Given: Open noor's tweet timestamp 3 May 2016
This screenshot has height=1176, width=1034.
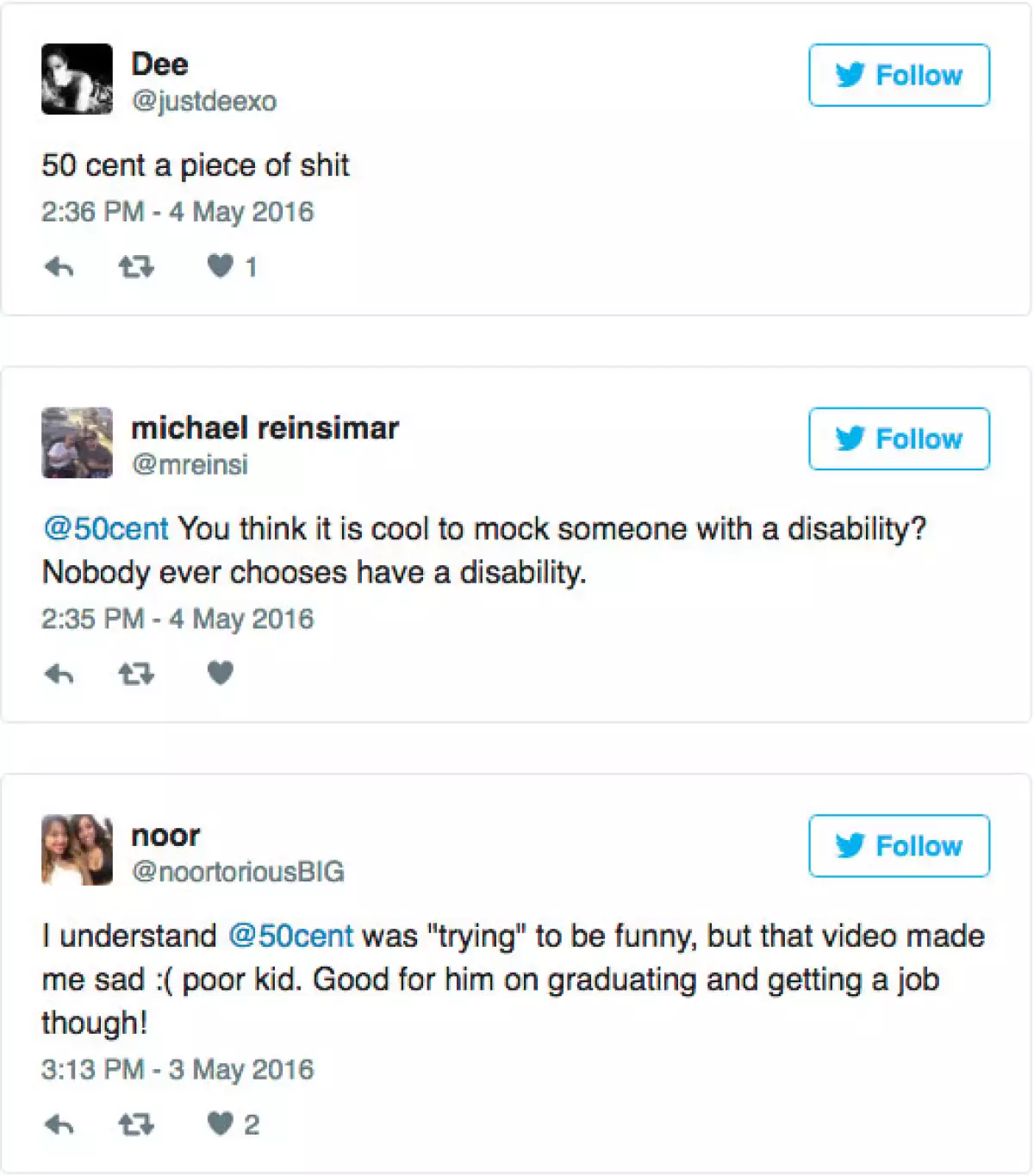Looking at the screenshot, I should coord(178,1070).
